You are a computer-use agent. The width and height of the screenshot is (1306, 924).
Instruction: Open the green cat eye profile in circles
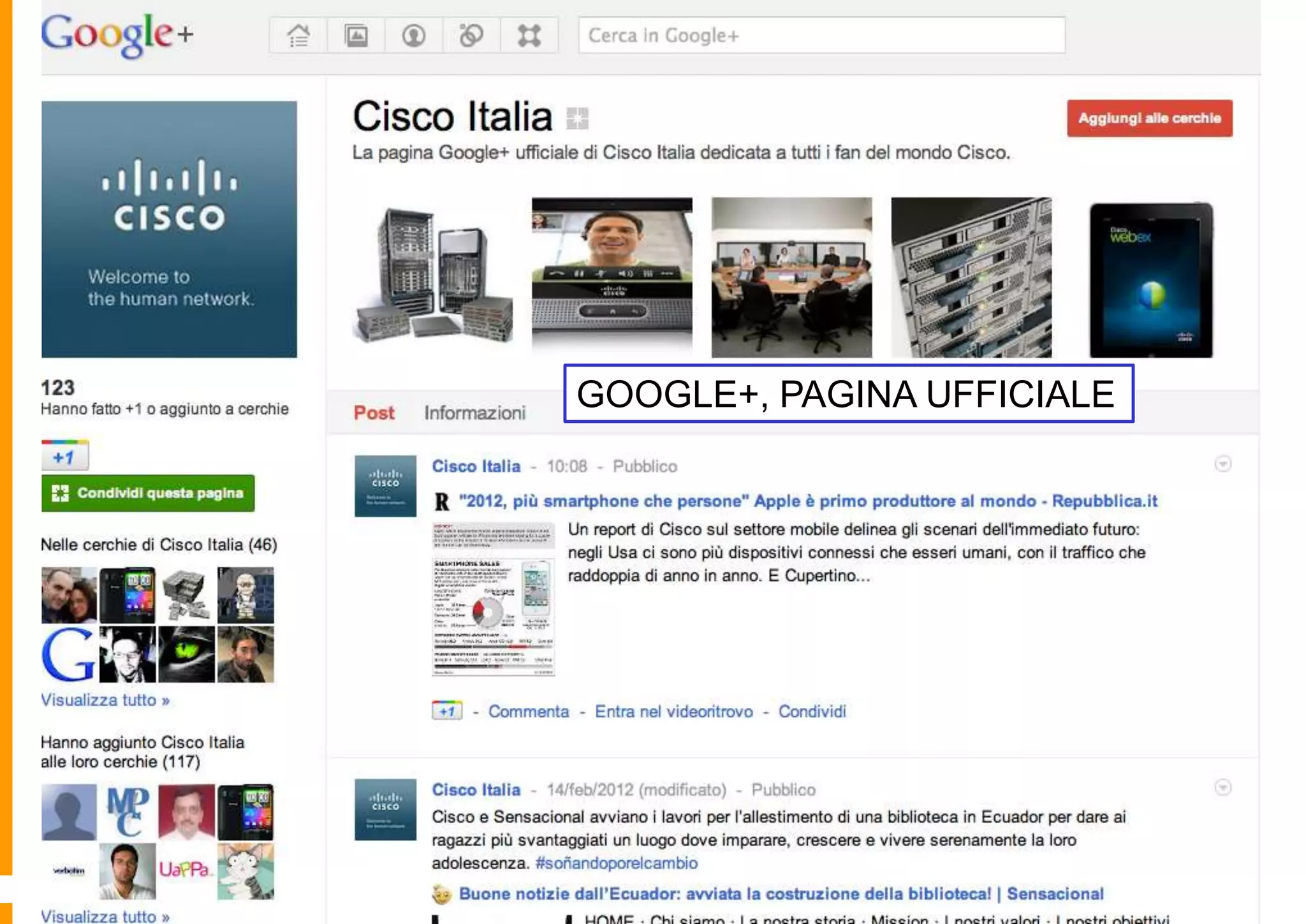pos(186,654)
